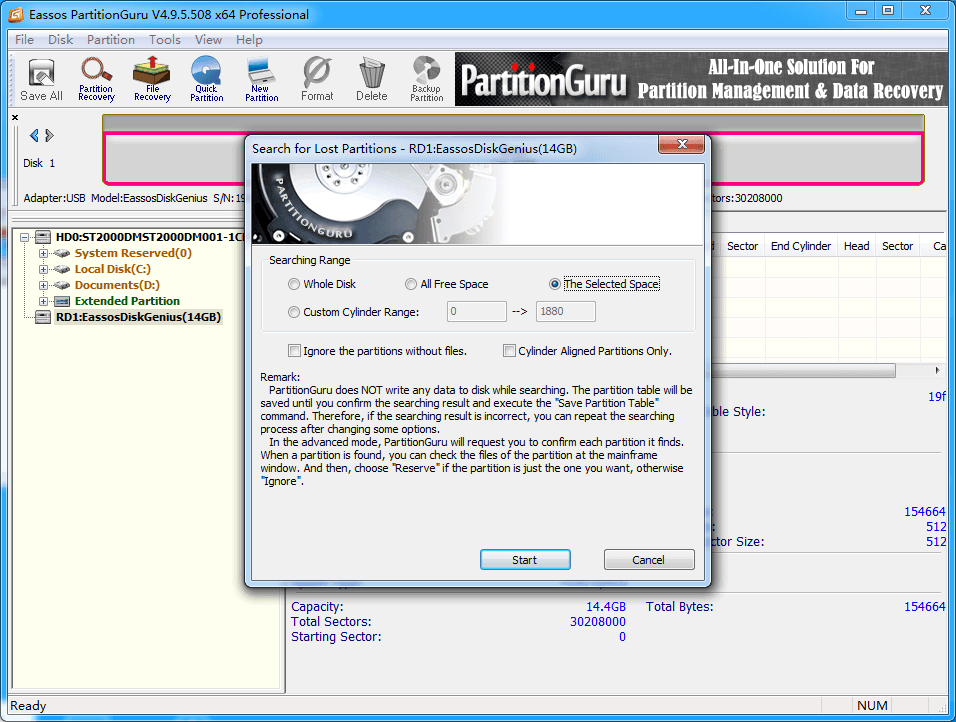Screen dimensions: 956x722
Task: Click the Save All toolbar icon
Action: pyautogui.click(x=41, y=80)
